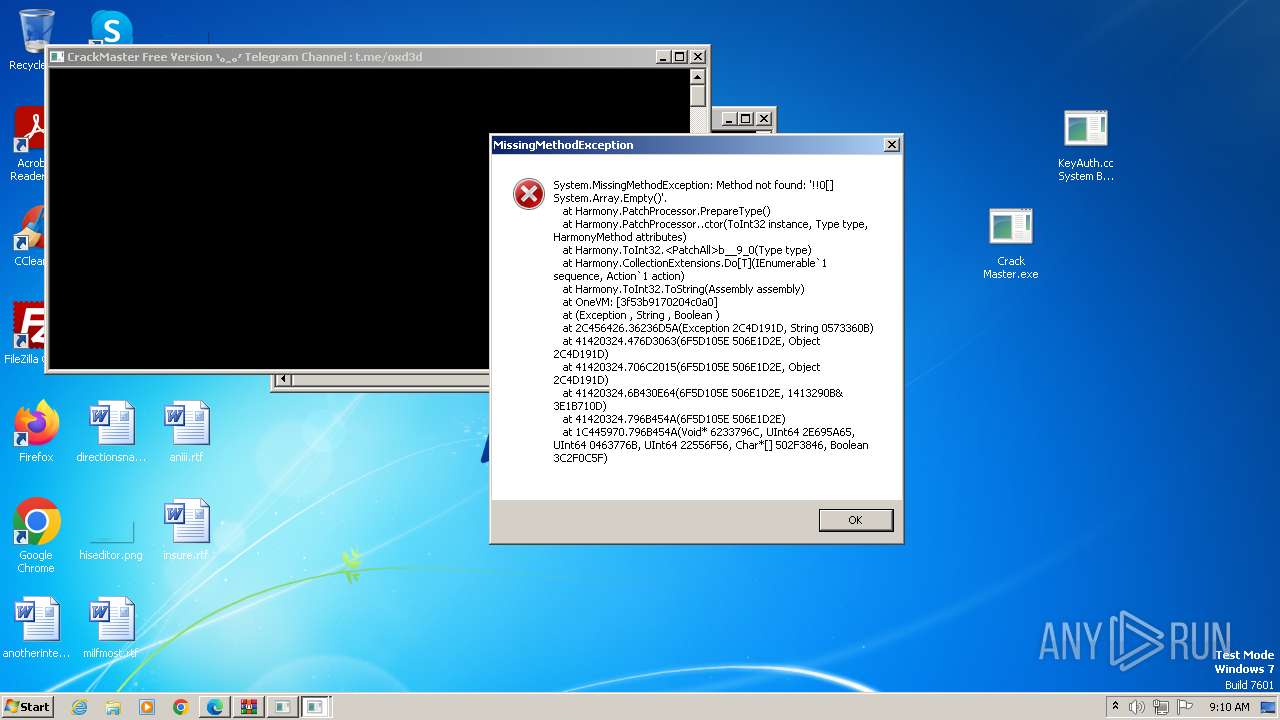1280x720 pixels.
Task: Open the network tray icon
Action: coord(1160,707)
